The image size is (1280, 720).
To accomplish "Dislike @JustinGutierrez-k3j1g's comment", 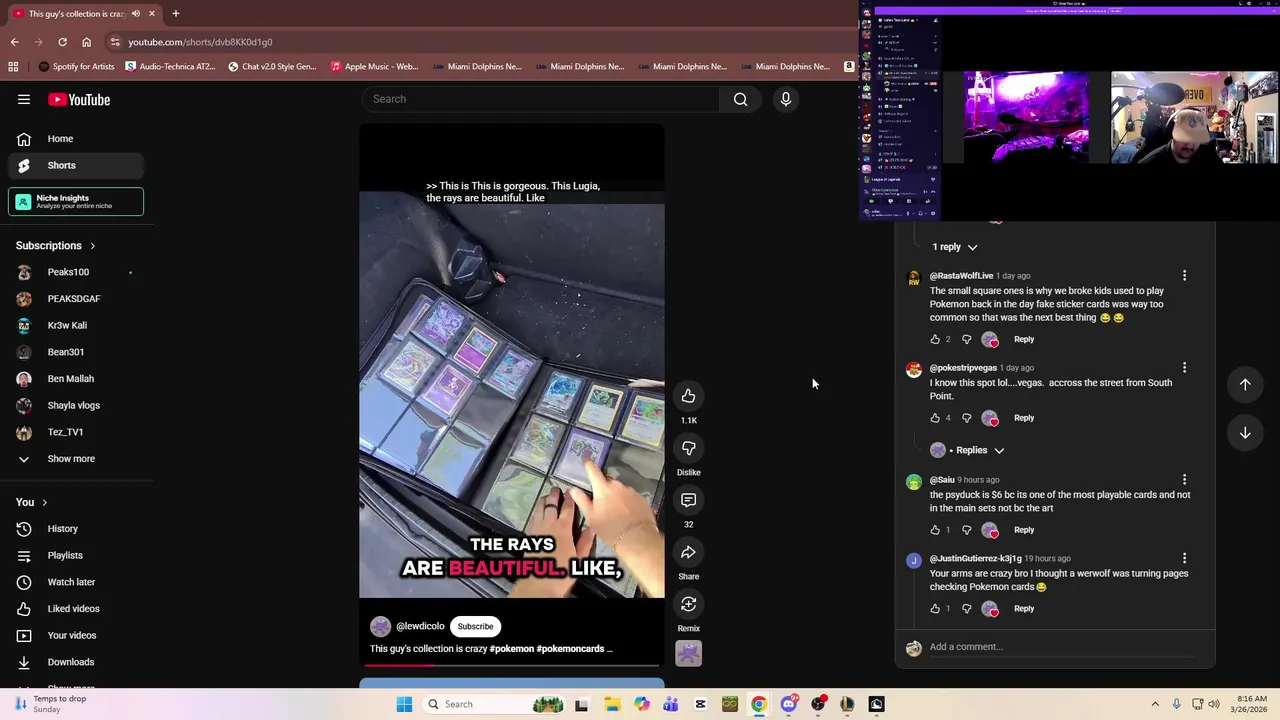I will [966, 608].
